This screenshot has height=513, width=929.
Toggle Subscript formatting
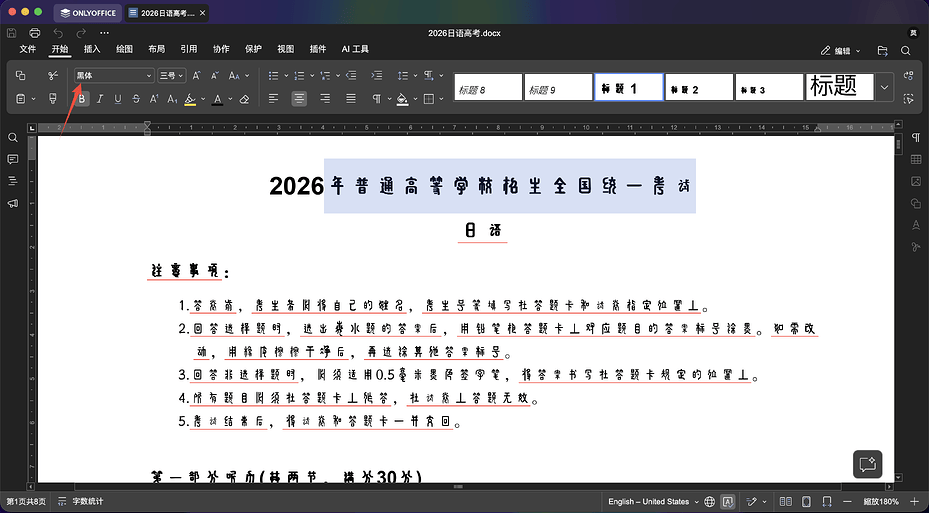point(172,99)
